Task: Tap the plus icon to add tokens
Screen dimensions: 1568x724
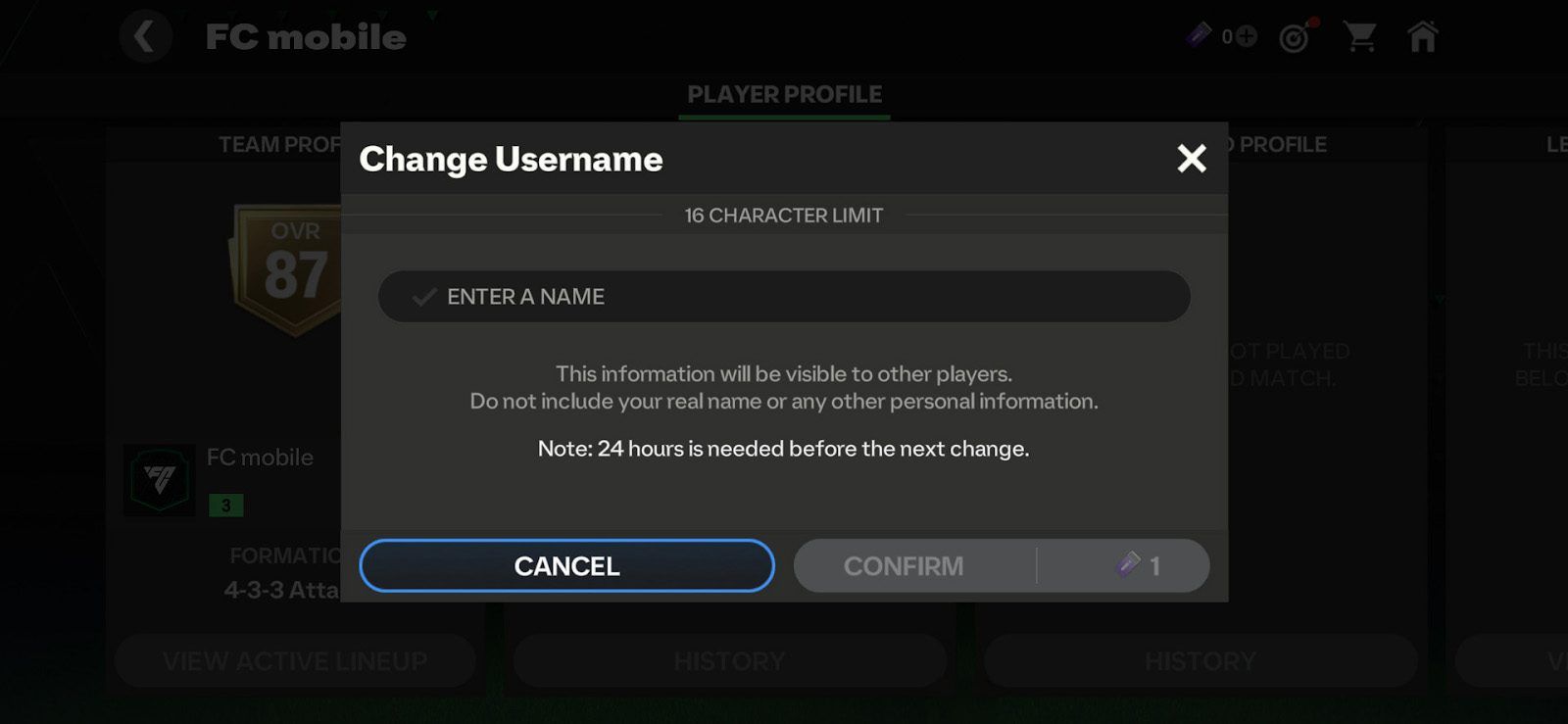Action: (x=1247, y=36)
